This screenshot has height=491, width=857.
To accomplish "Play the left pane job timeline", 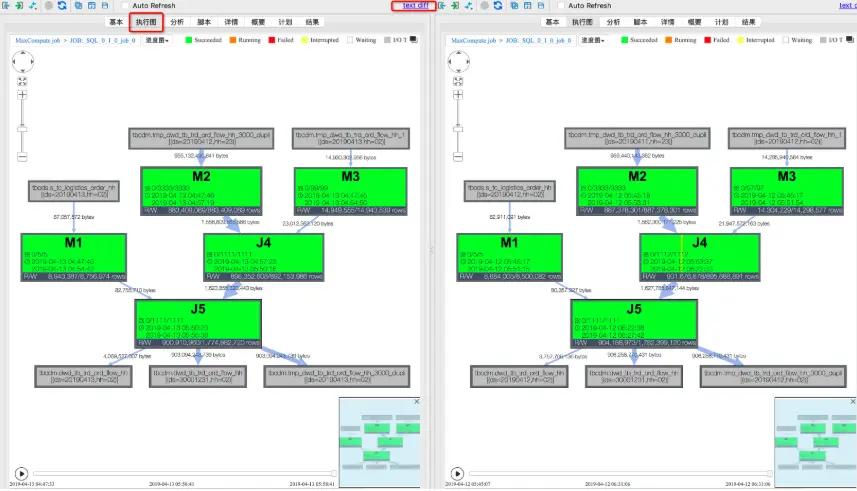I will point(21,473).
